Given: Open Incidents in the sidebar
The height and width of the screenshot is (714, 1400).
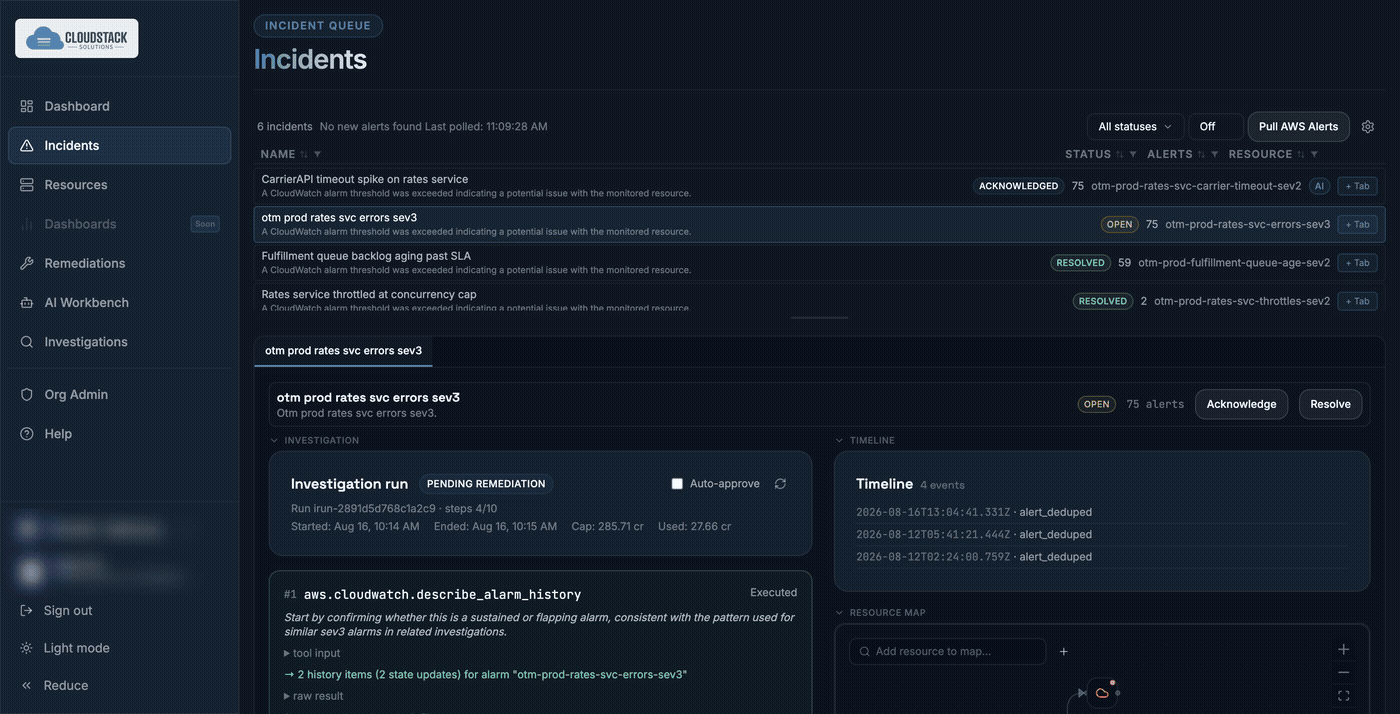Looking at the screenshot, I should [119, 145].
